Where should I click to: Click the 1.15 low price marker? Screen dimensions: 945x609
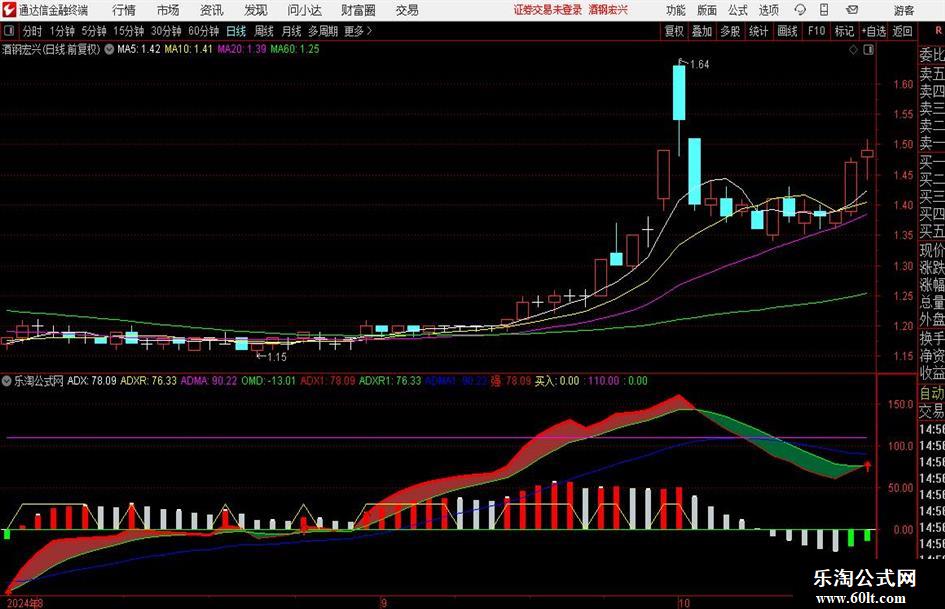tap(277, 357)
